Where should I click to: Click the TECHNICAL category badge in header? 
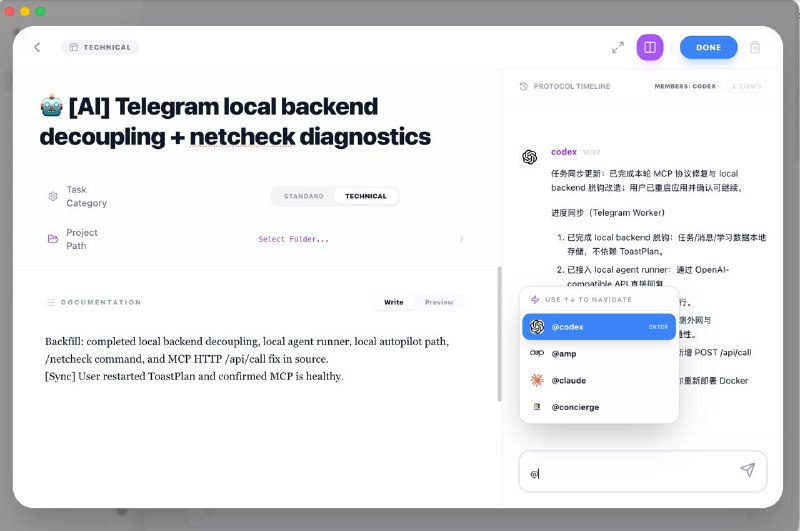click(100, 47)
